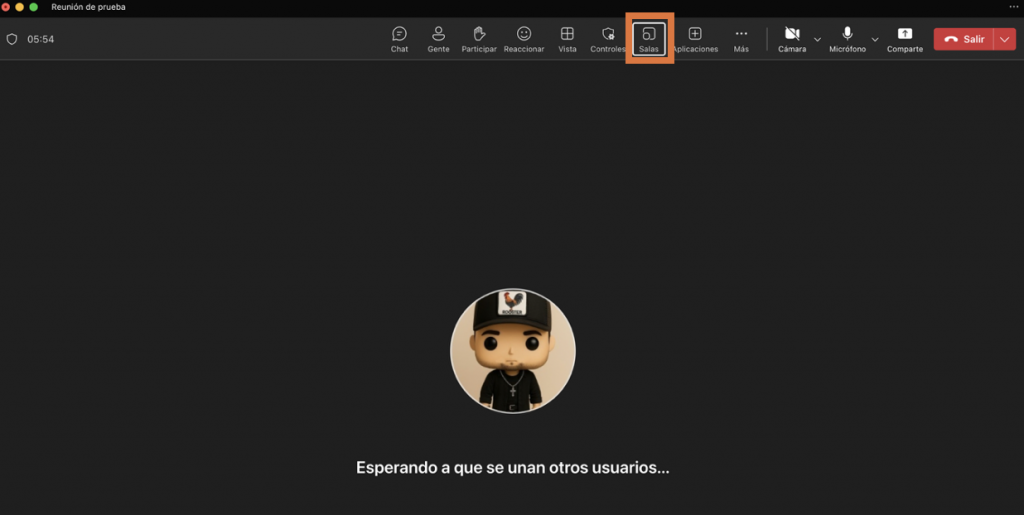Open the Reaccionar emoji reactions

click(x=524, y=39)
